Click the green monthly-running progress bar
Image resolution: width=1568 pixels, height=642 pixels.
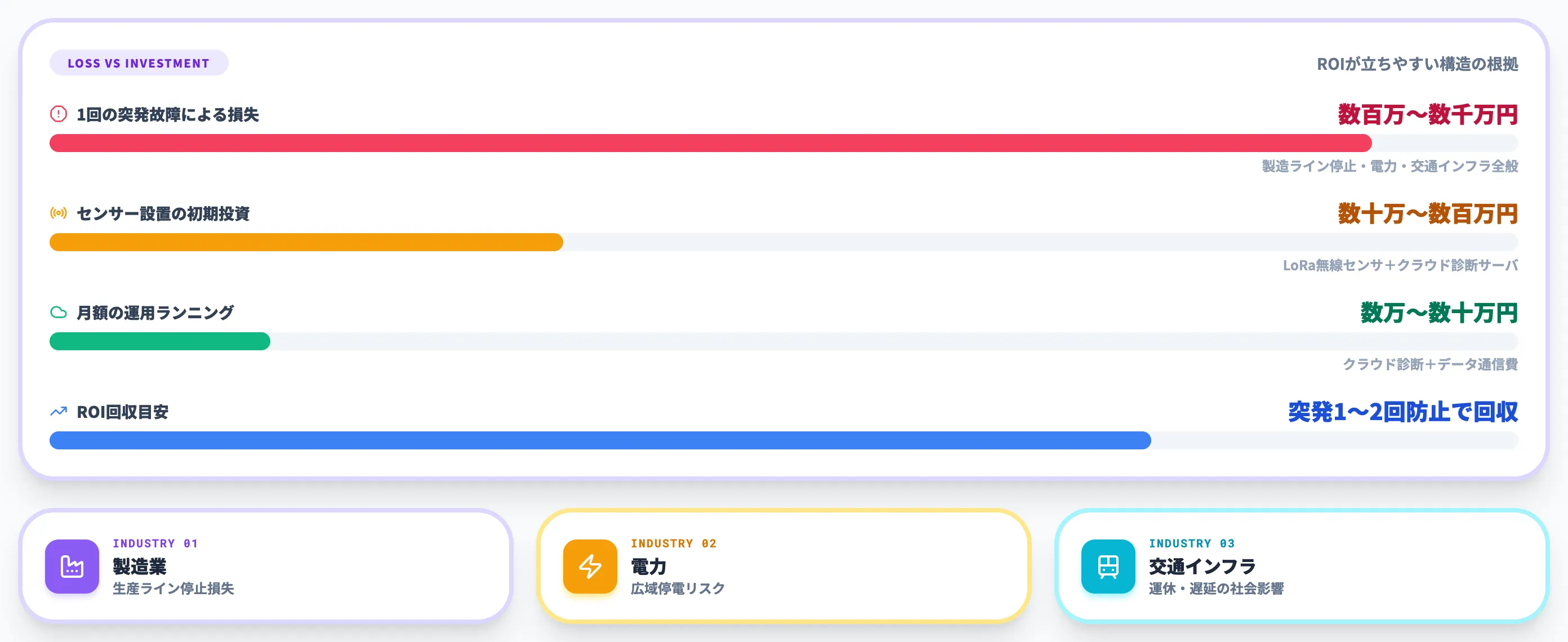pos(783,341)
